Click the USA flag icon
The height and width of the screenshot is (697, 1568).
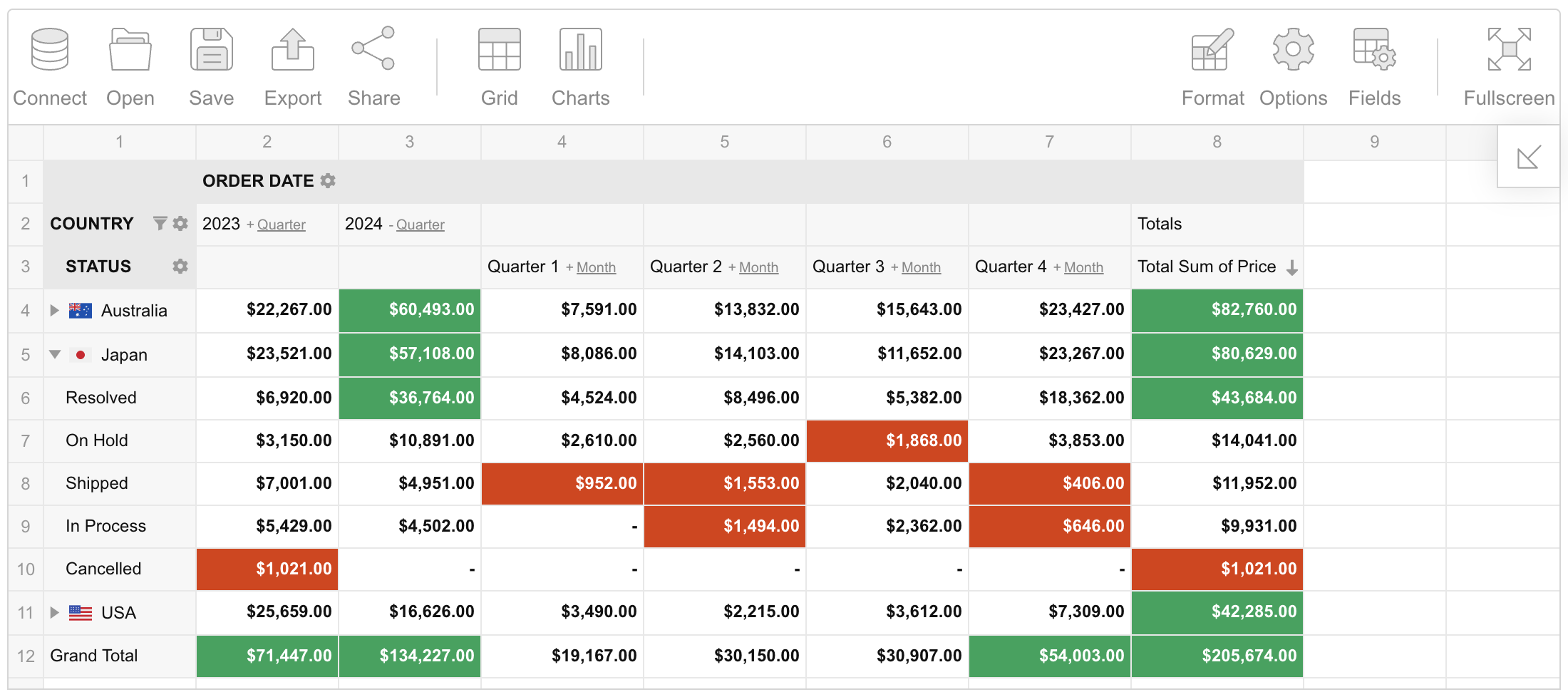click(81, 612)
